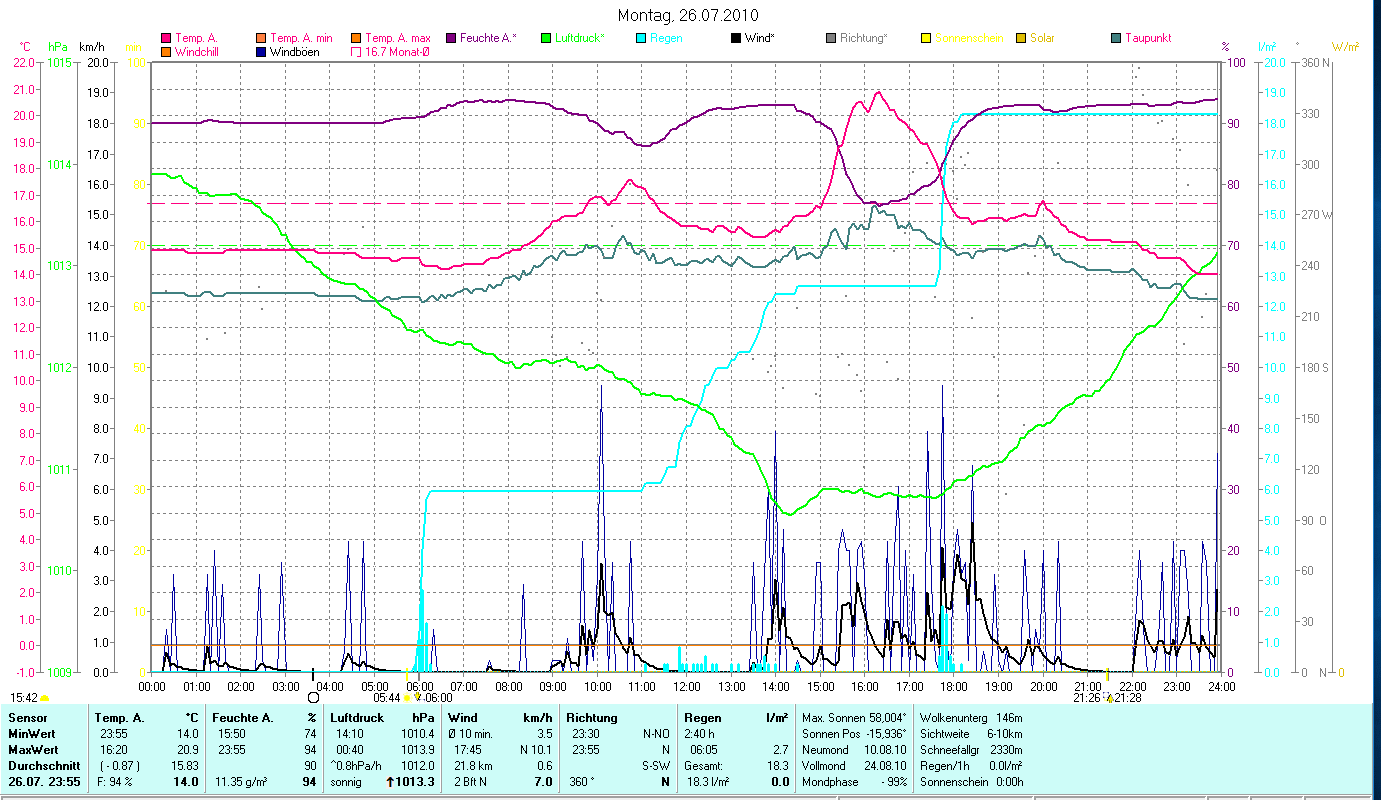Click the Regen column header in the table
This screenshot has width=1381, height=800.
click(x=703, y=718)
